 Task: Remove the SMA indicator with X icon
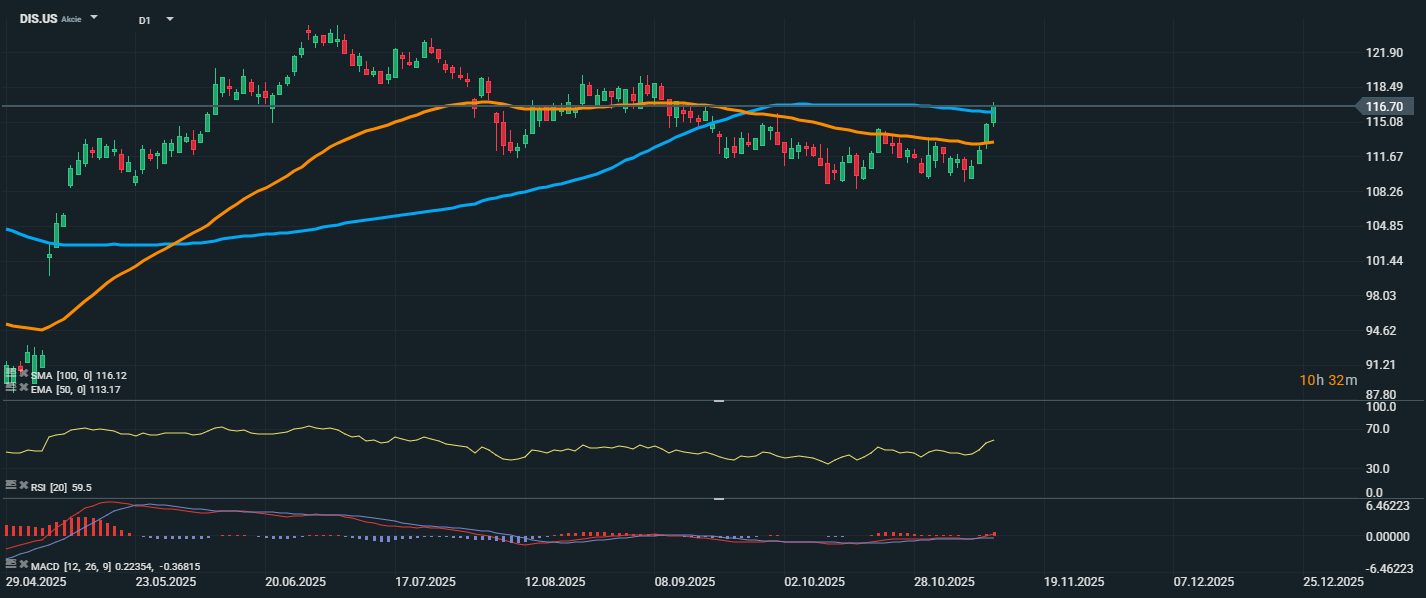[23, 374]
